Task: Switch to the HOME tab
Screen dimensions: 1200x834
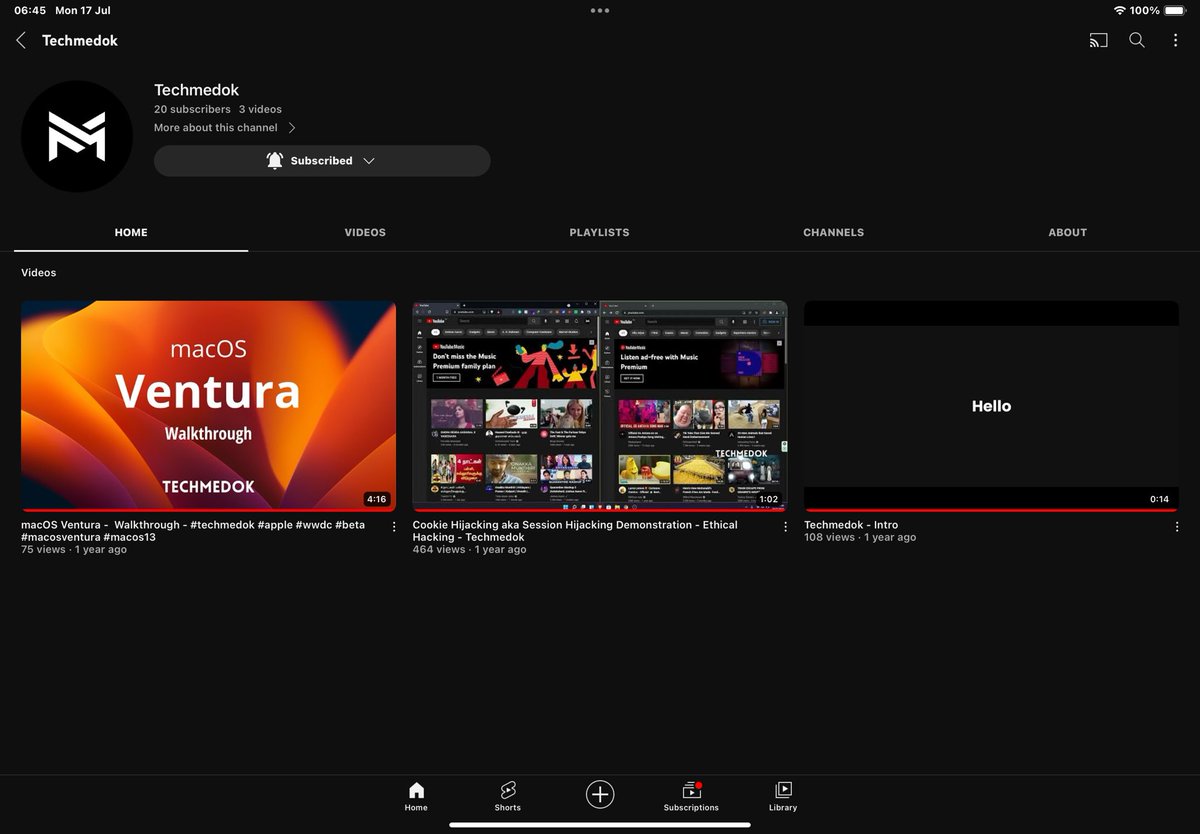Action: pyautogui.click(x=131, y=232)
